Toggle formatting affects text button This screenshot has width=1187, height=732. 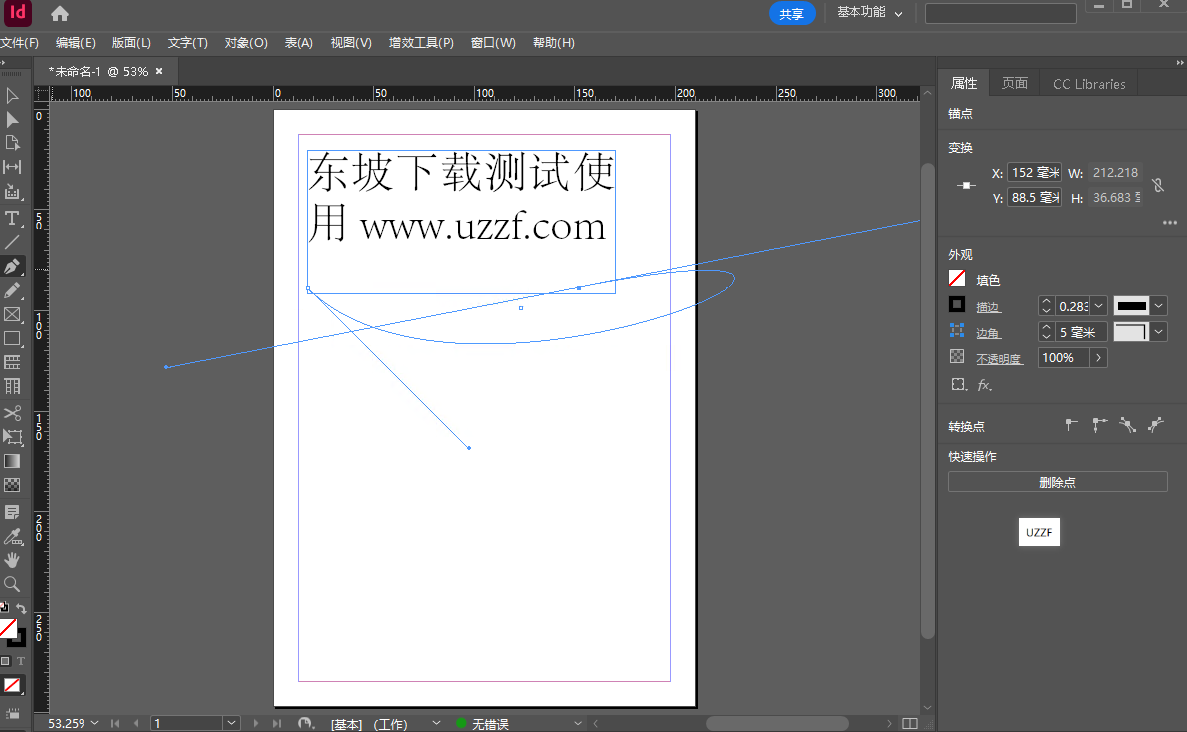pos(21,662)
